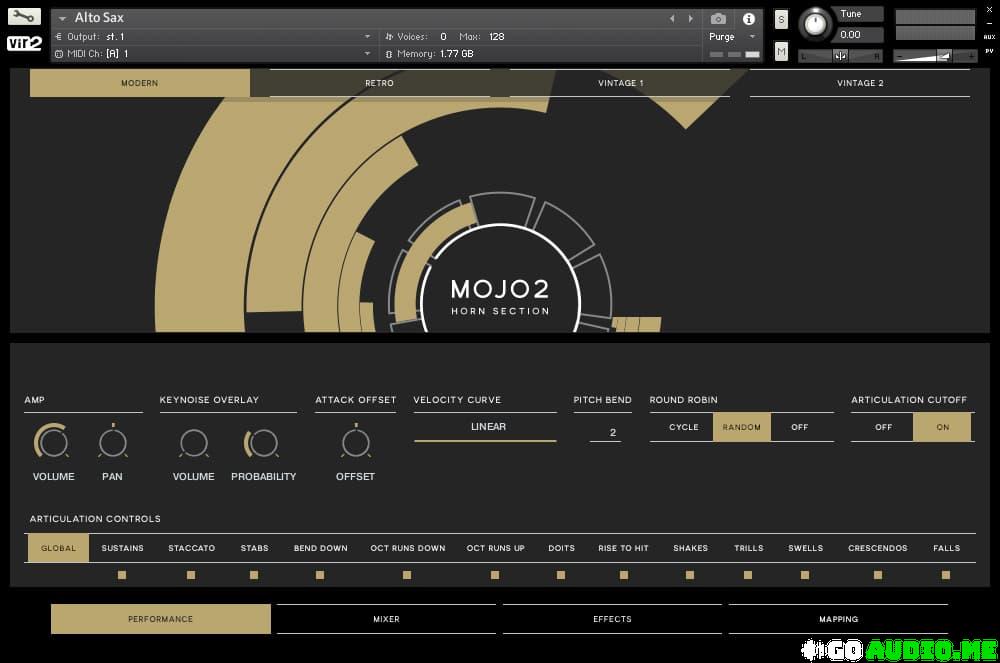Select SWELLS articulation
The height and width of the screenshot is (663, 1000).
[805, 548]
